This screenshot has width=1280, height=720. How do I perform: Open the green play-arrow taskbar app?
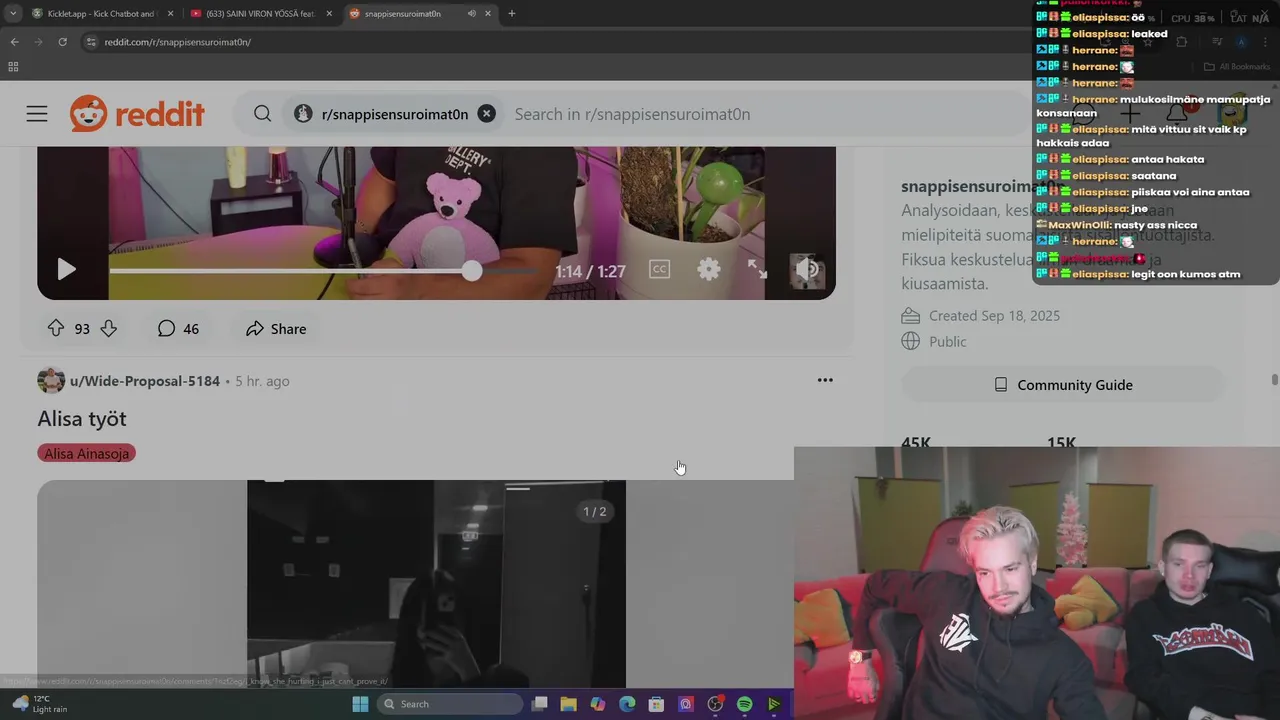774,704
